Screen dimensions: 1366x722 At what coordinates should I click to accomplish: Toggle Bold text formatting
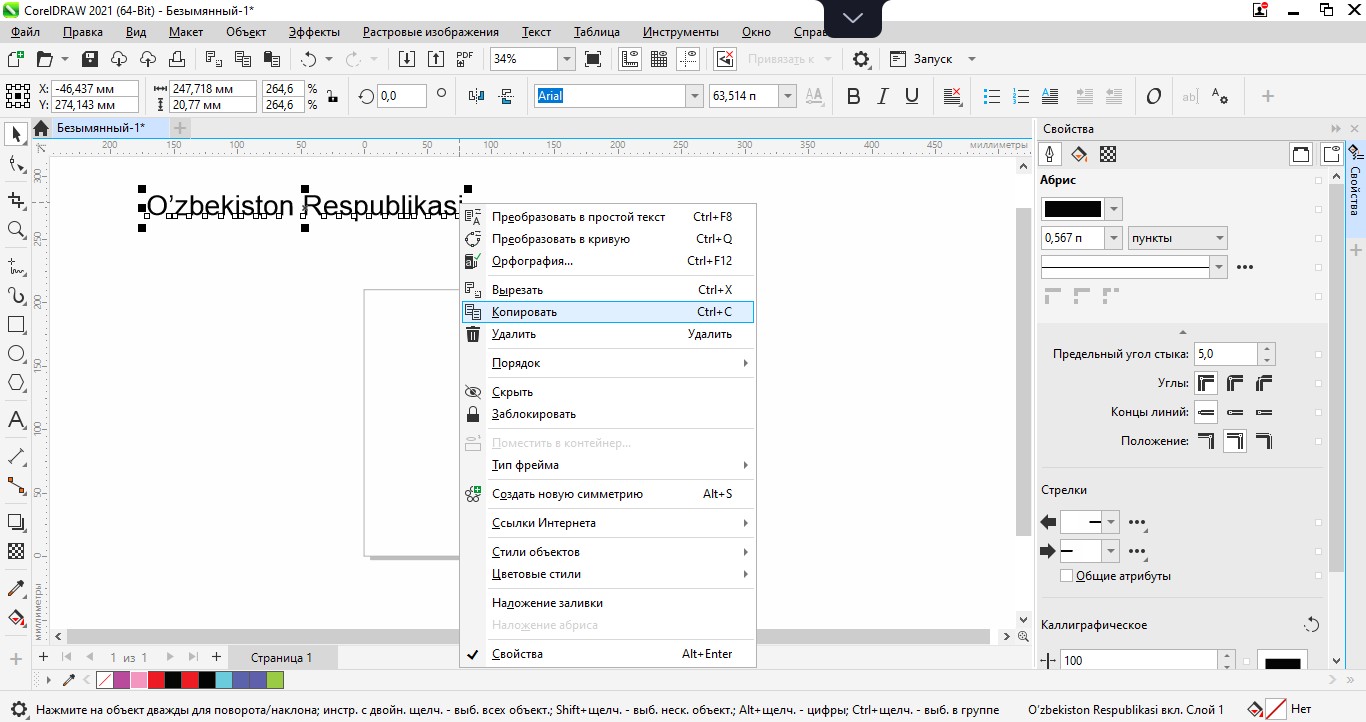click(853, 96)
